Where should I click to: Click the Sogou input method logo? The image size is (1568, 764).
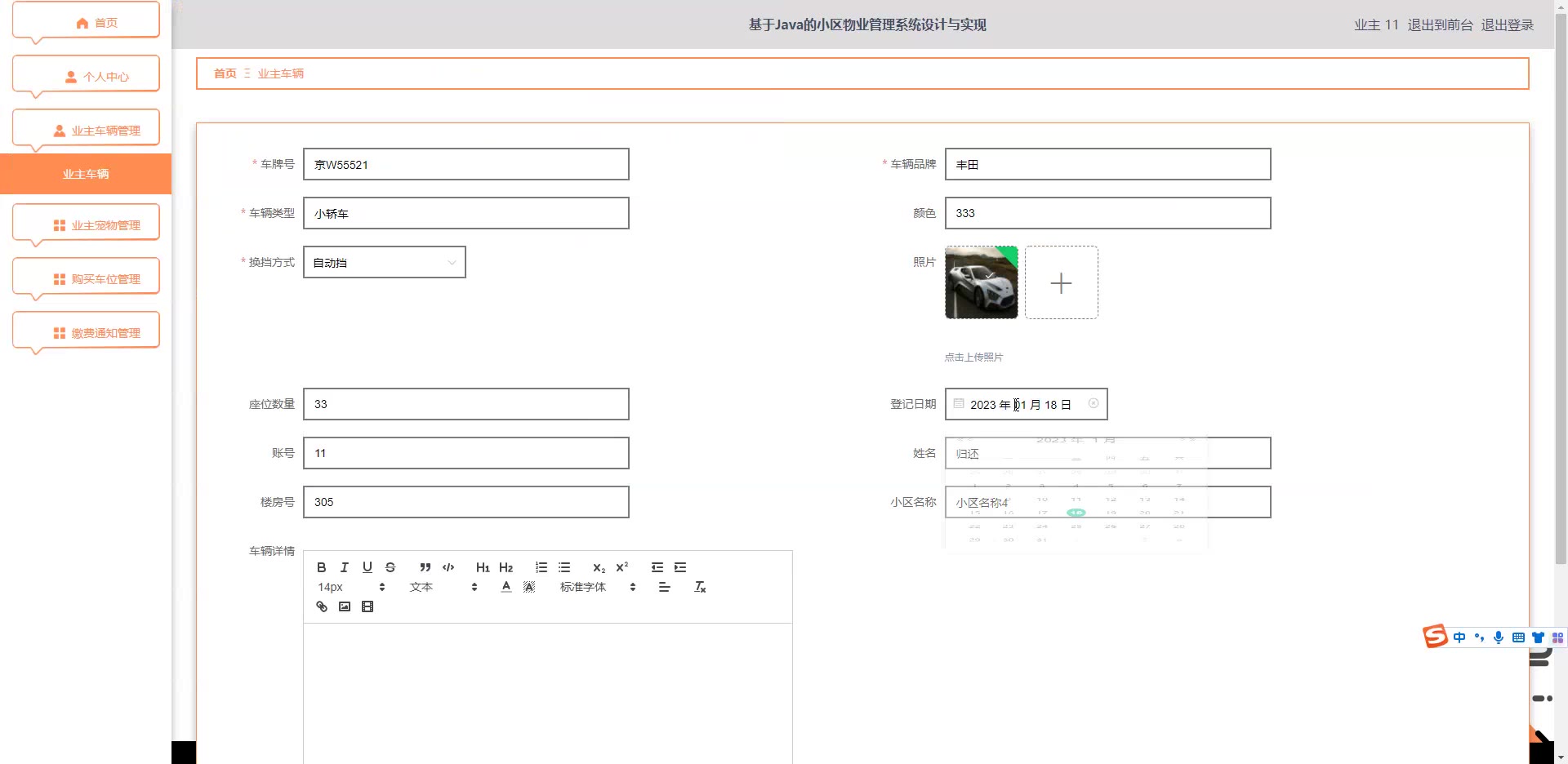click(x=1435, y=636)
